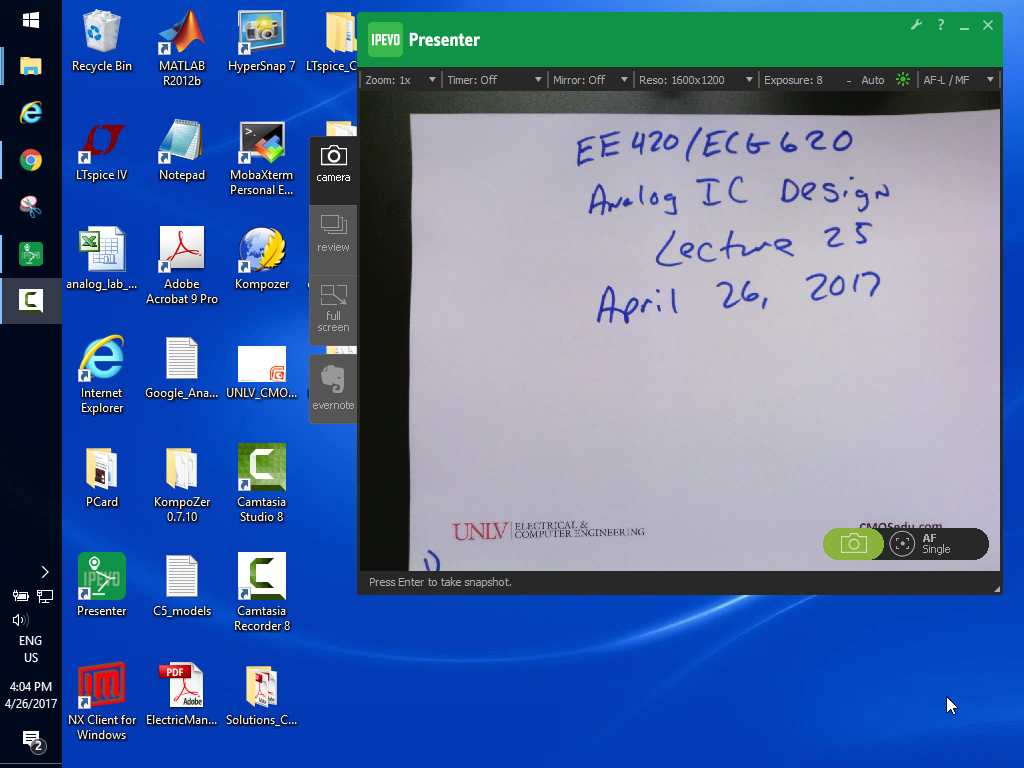Click the green exposure brightness icon
The width and height of the screenshot is (1024, 768).
(x=903, y=80)
